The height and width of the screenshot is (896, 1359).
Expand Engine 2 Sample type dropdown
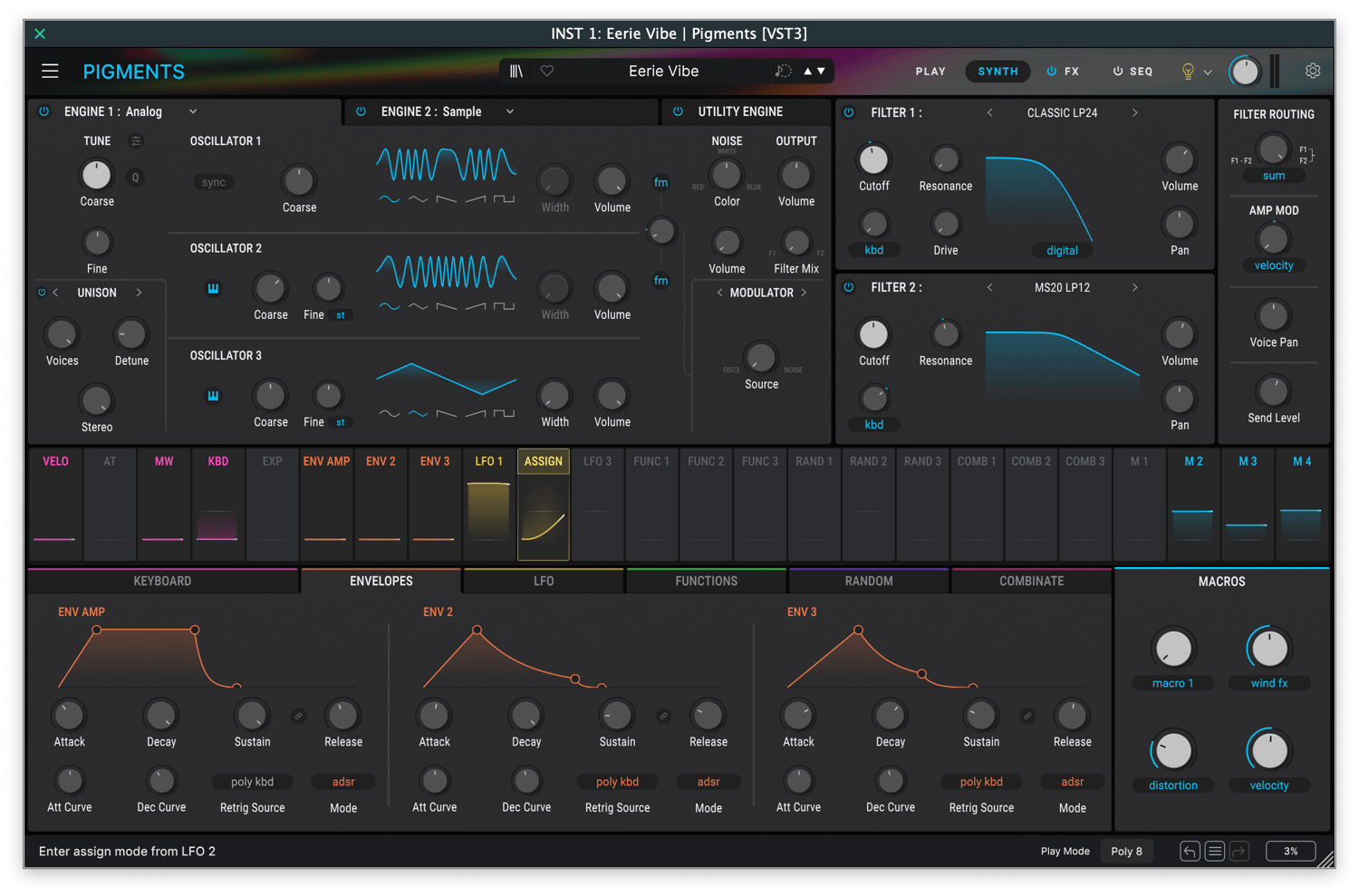click(x=510, y=111)
